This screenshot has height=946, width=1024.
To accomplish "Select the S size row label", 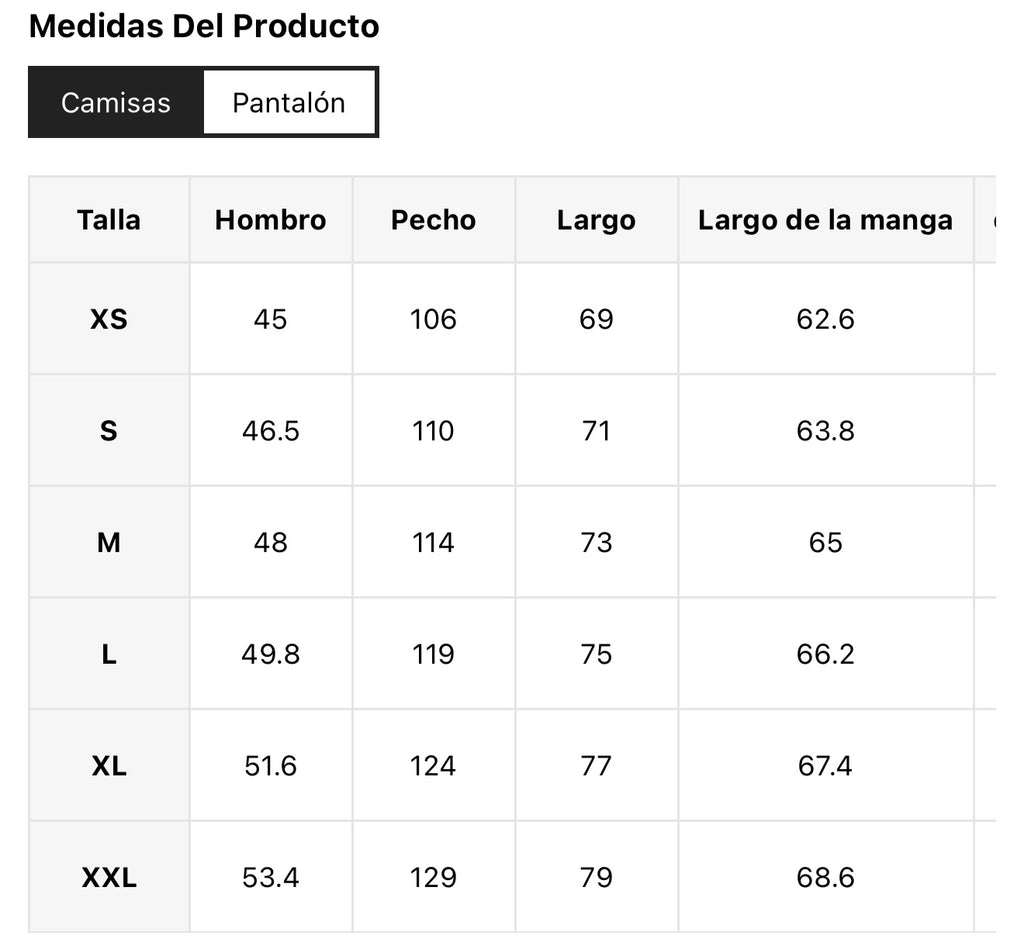I will [x=109, y=431].
